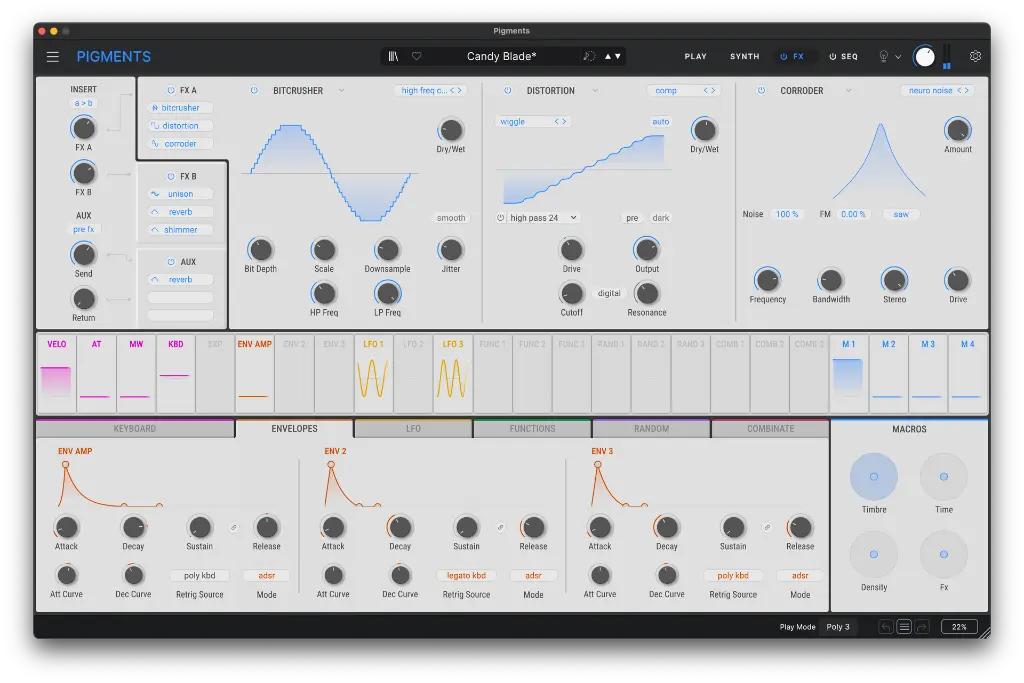Open the LFO modulation tab
This screenshot has height=683, width=1024.
(x=413, y=429)
